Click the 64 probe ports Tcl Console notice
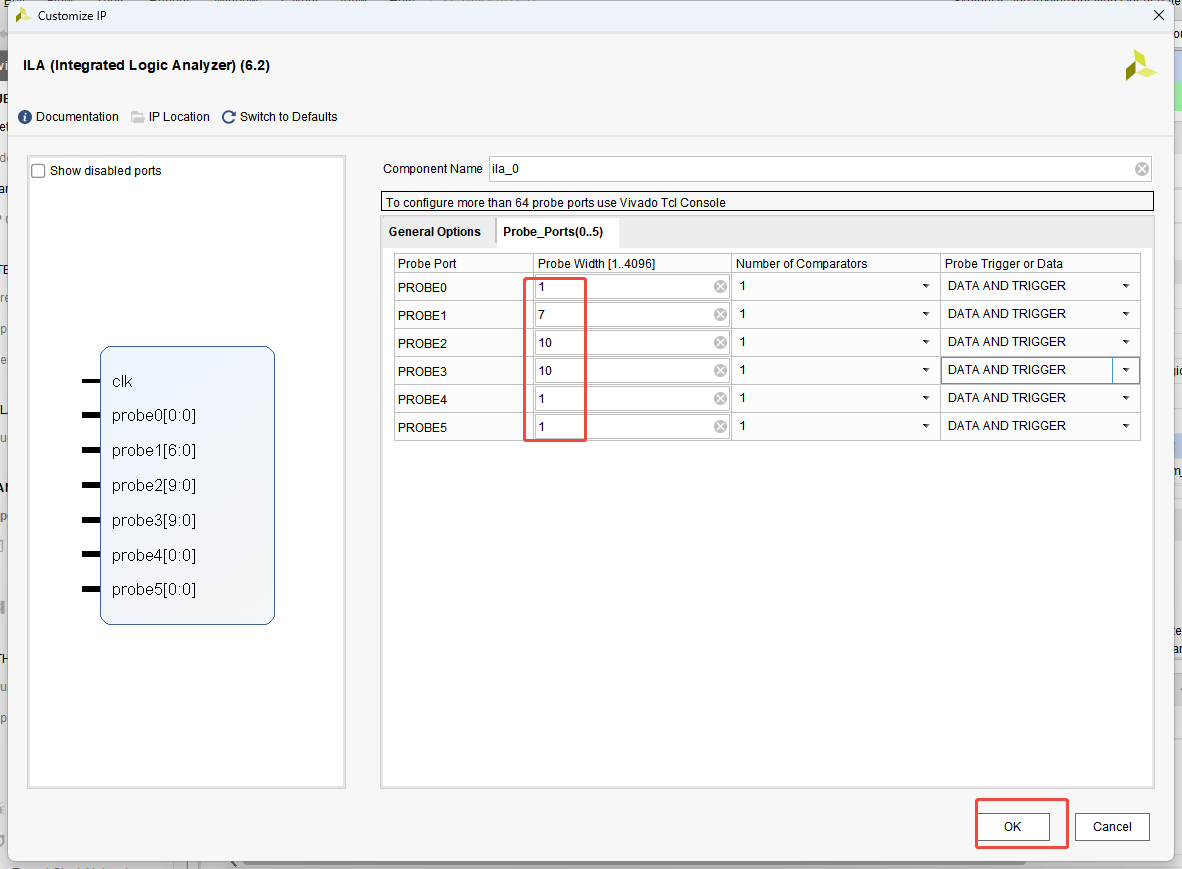1182x869 pixels. pos(767,202)
